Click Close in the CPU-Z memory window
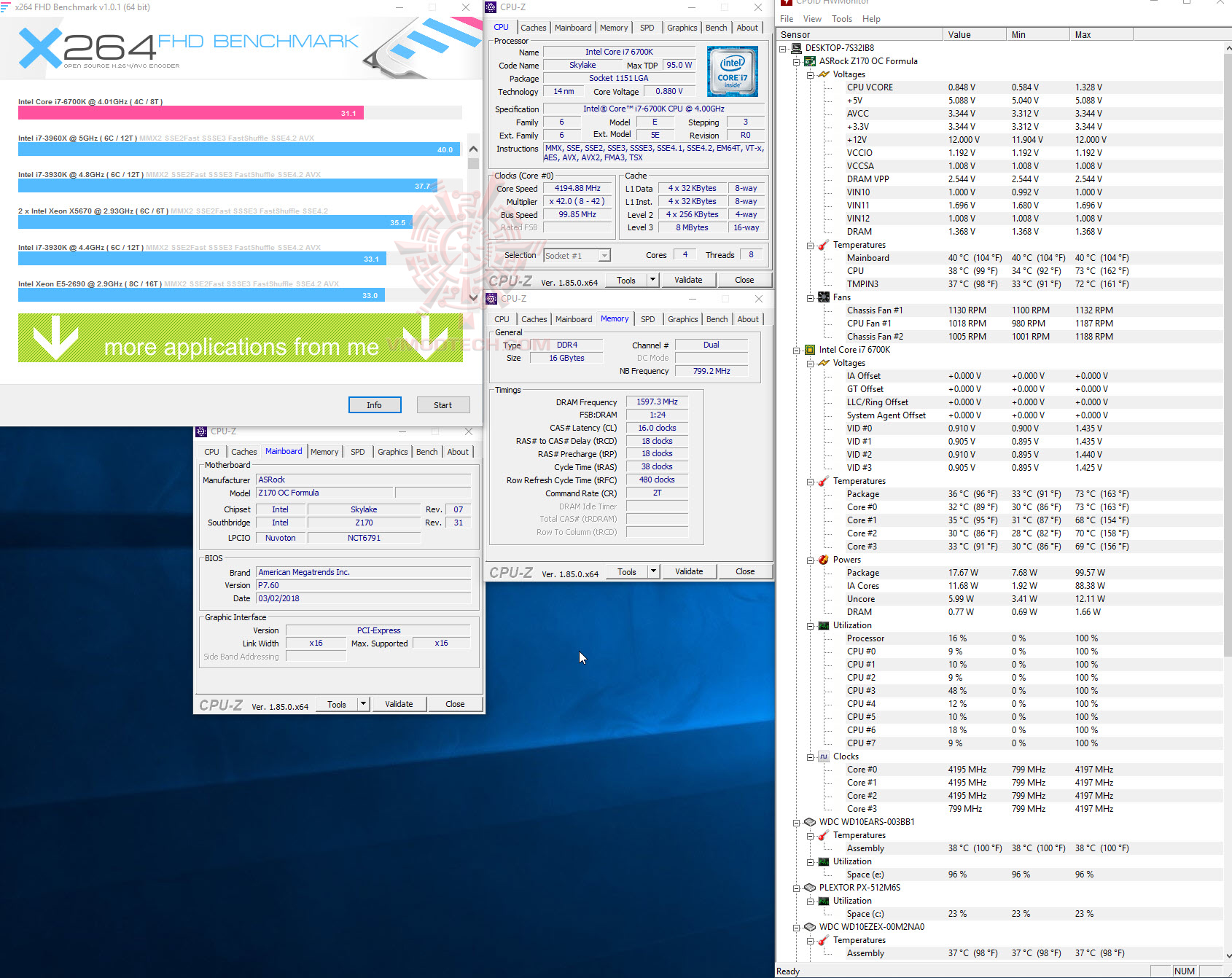This screenshot has width=1232, height=978. [745, 571]
